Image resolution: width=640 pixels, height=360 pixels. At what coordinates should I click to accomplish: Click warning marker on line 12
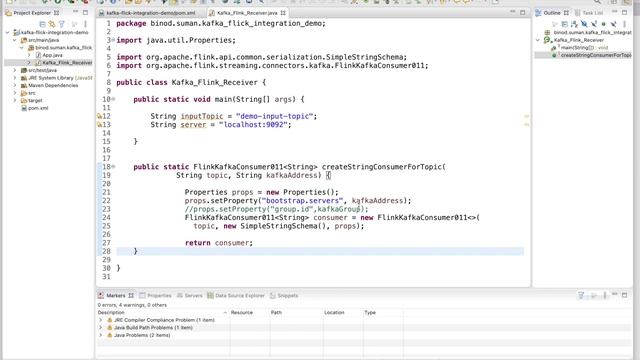pyautogui.click(x=99, y=116)
